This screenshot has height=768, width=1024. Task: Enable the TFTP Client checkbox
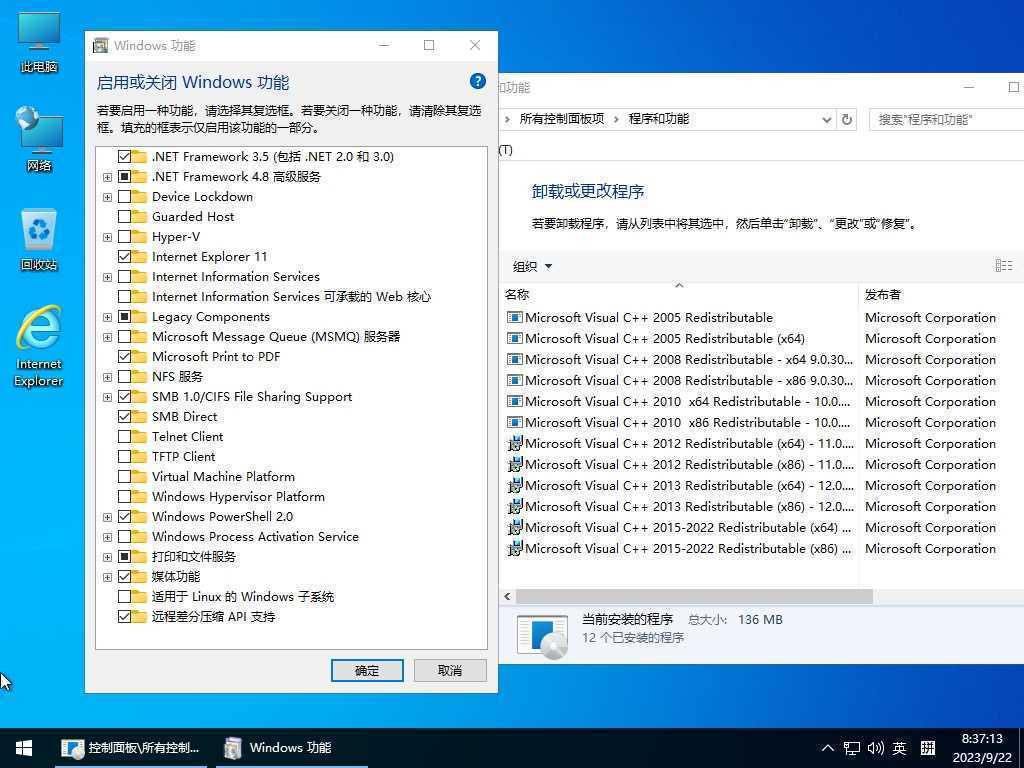pos(124,456)
